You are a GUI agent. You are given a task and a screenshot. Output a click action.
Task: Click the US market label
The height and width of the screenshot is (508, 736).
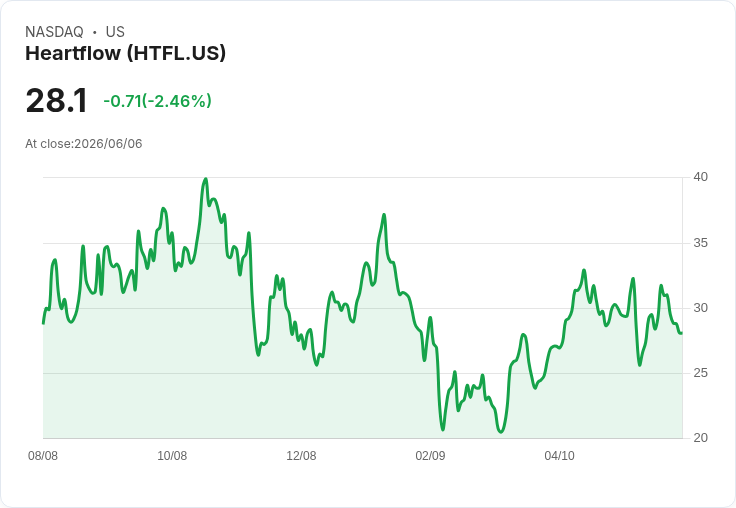pos(115,32)
